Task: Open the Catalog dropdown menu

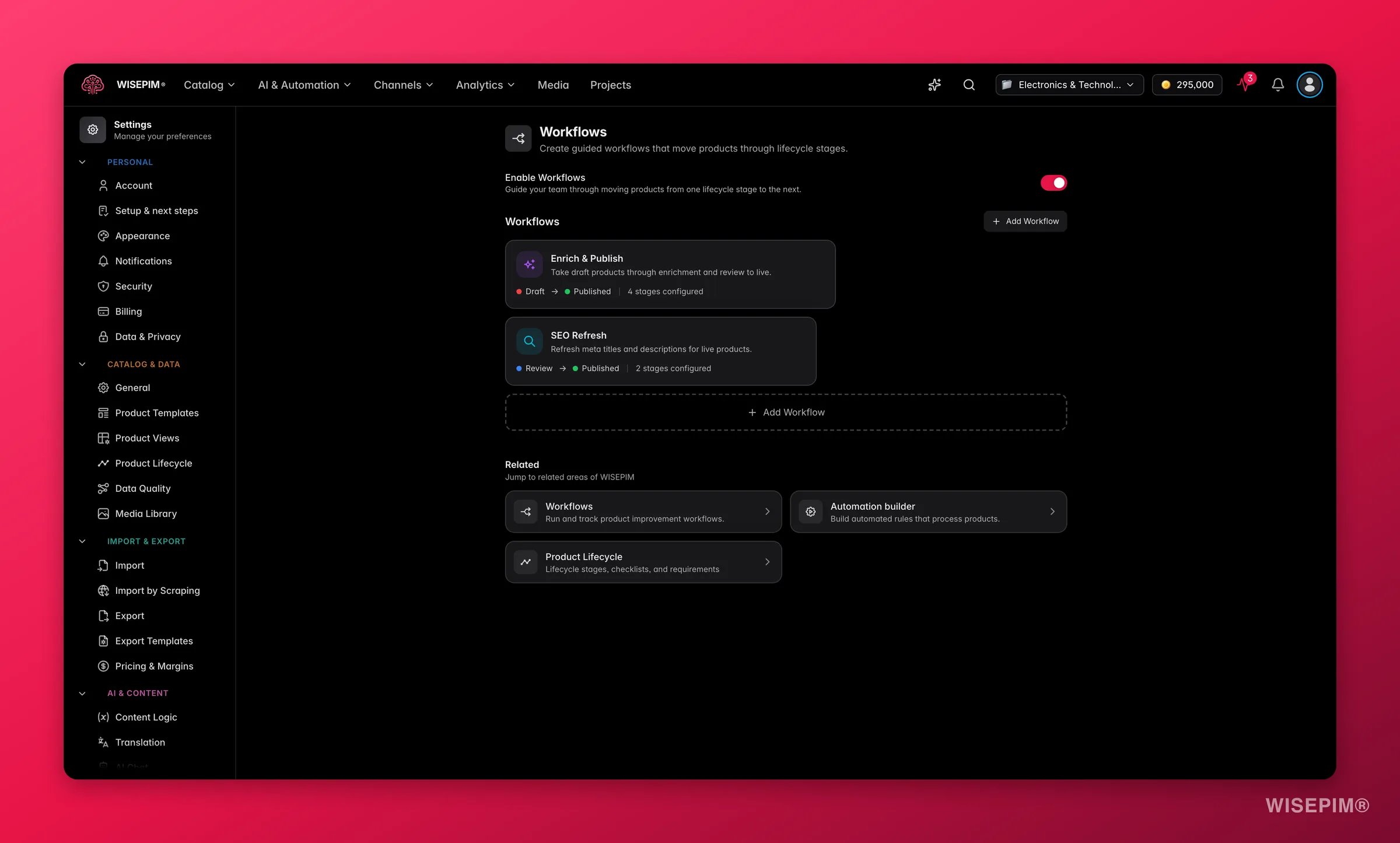Action: click(209, 85)
